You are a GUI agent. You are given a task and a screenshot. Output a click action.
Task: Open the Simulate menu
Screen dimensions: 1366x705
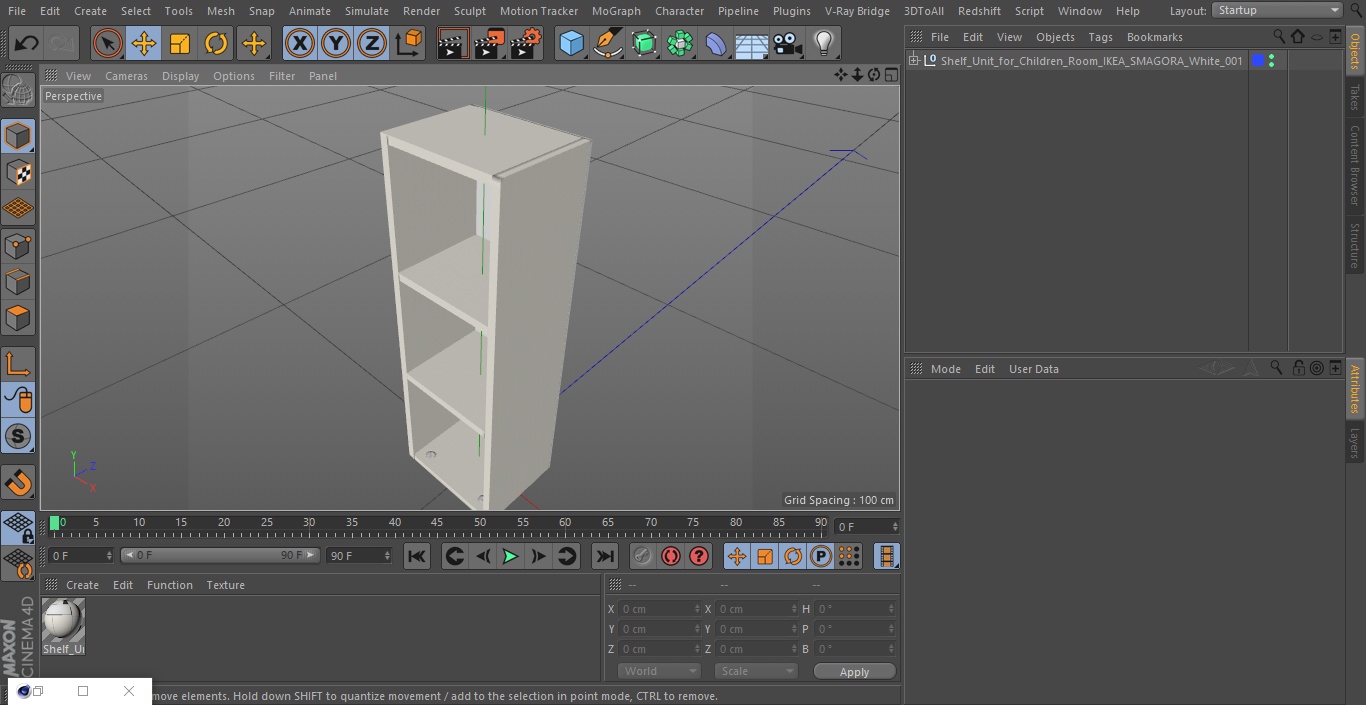click(366, 11)
